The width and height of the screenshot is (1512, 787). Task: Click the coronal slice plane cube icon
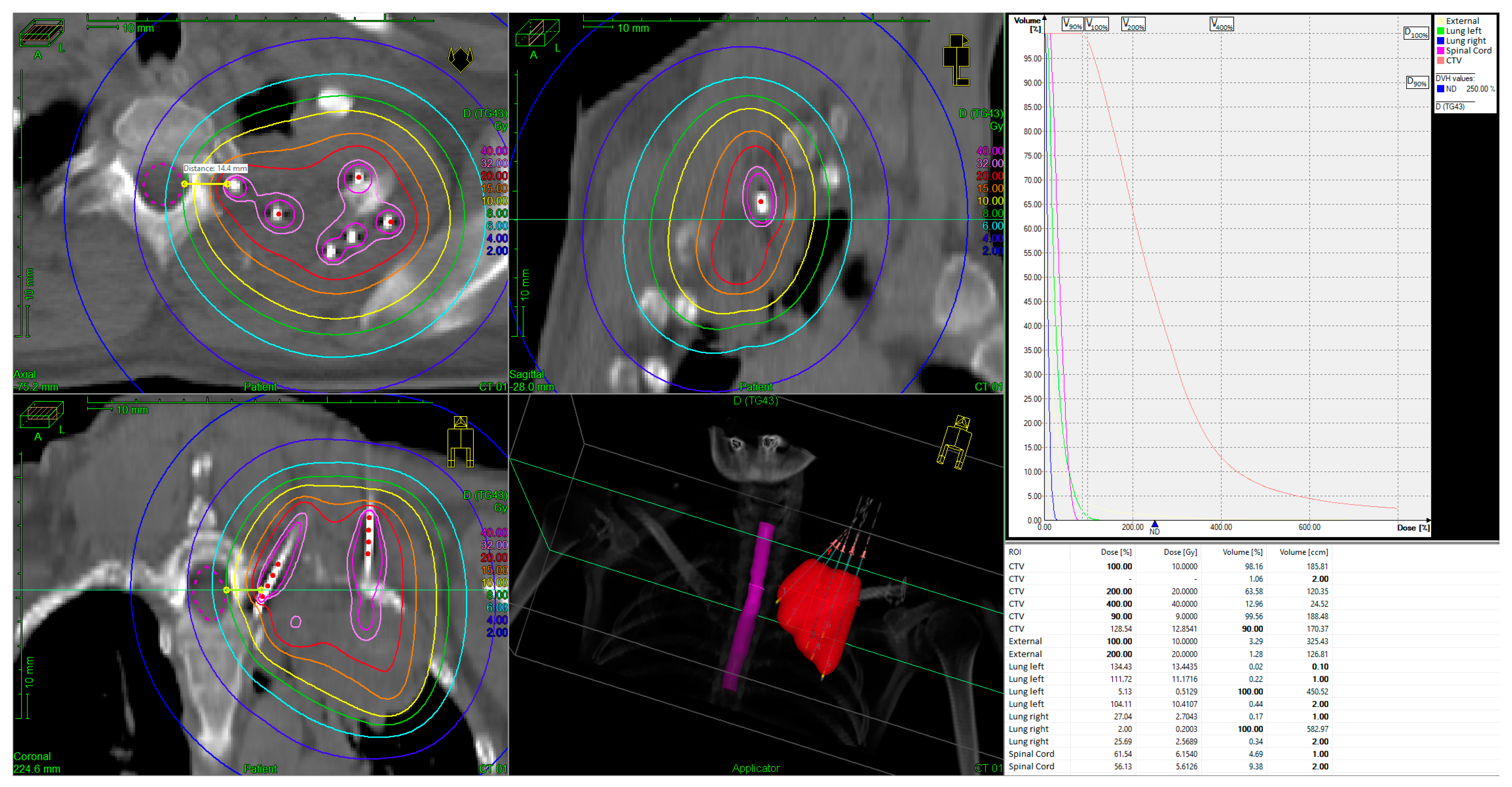pos(41,414)
